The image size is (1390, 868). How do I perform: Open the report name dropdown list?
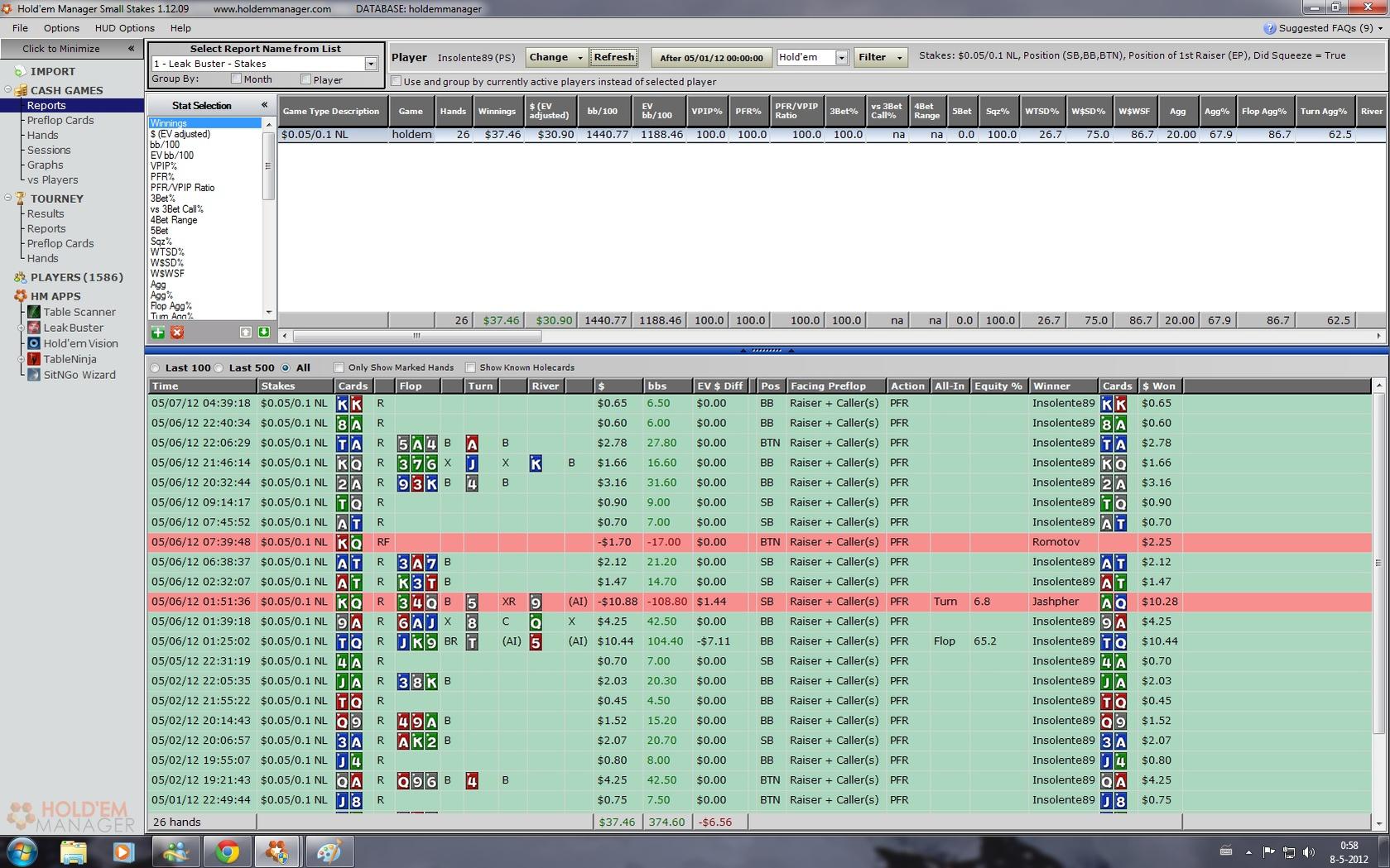371,64
